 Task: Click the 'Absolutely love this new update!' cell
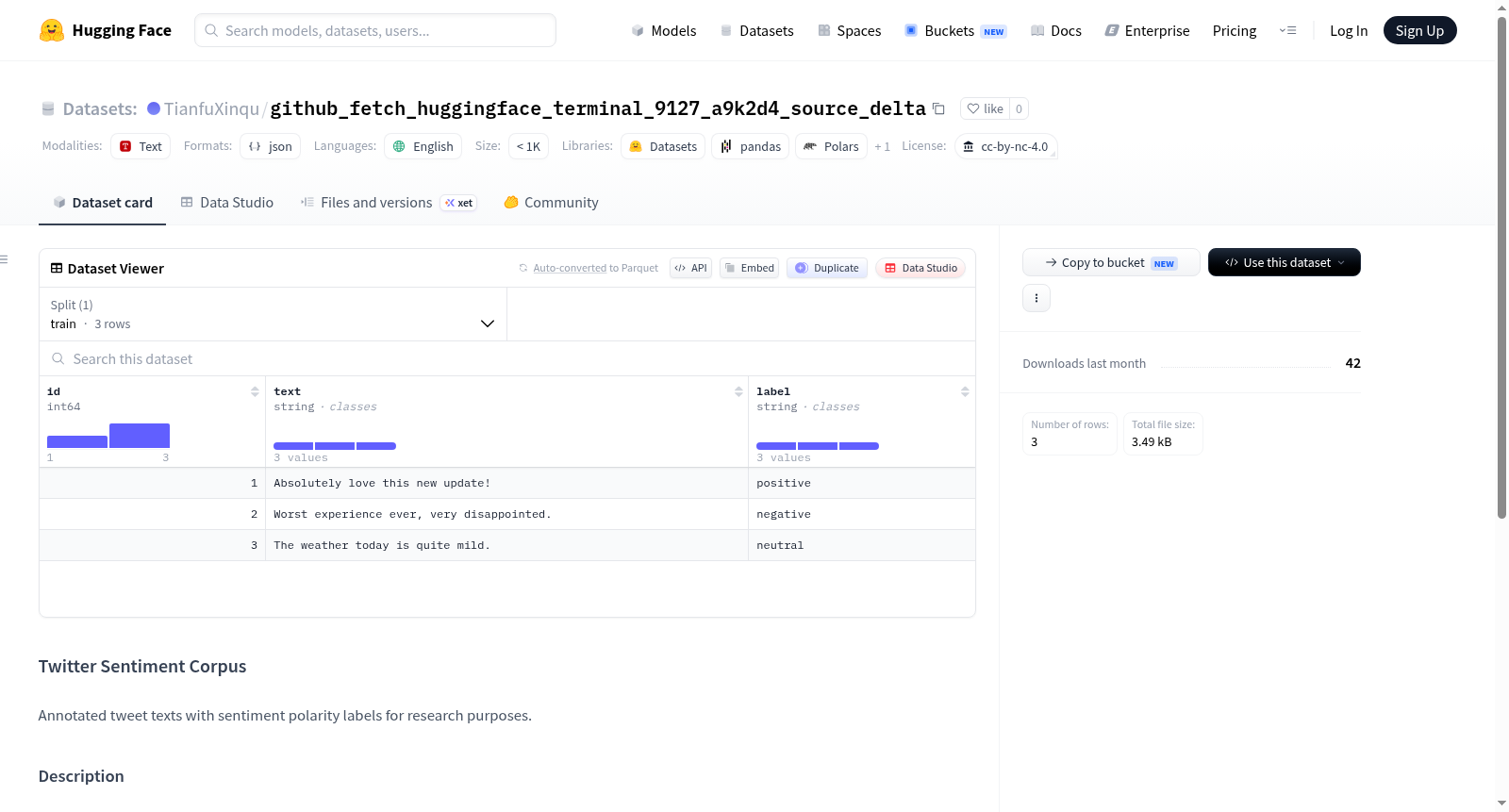click(x=506, y=483)
